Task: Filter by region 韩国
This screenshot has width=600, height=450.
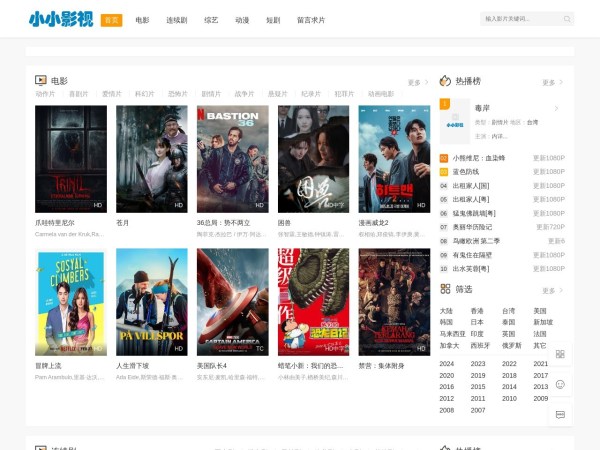Action: 446,322
